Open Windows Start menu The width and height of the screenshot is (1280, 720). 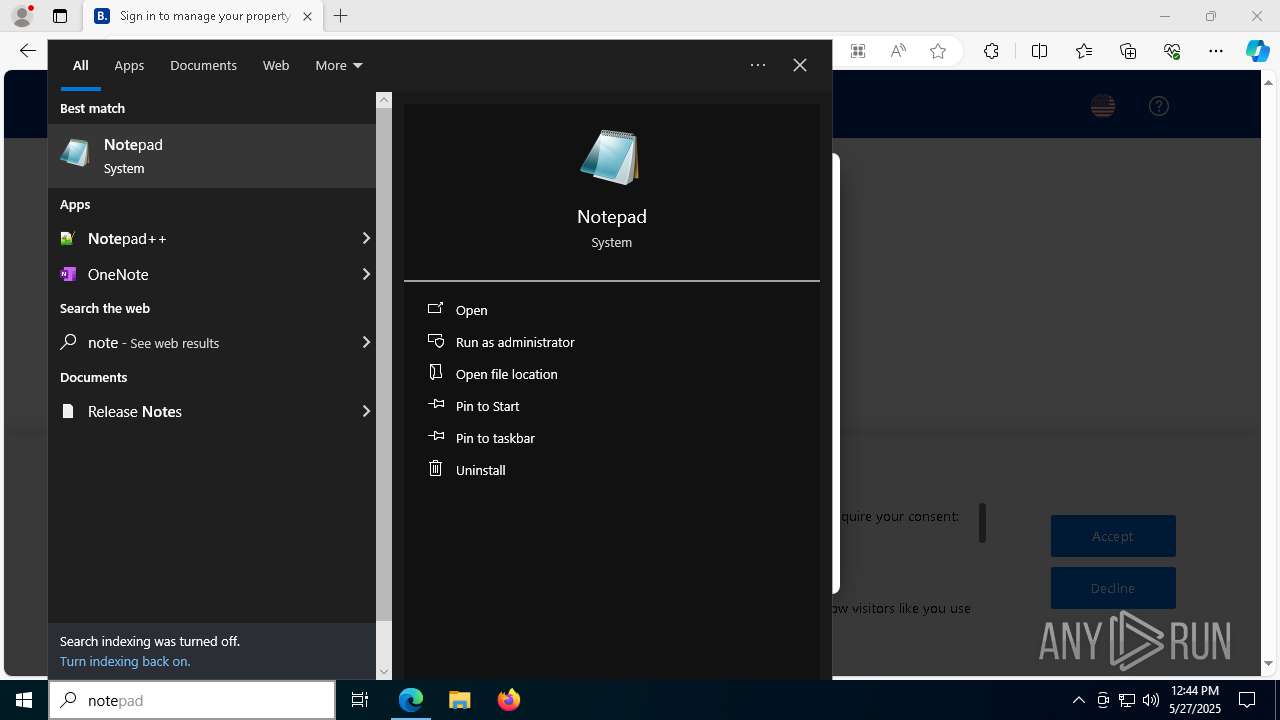pos(24,700)
